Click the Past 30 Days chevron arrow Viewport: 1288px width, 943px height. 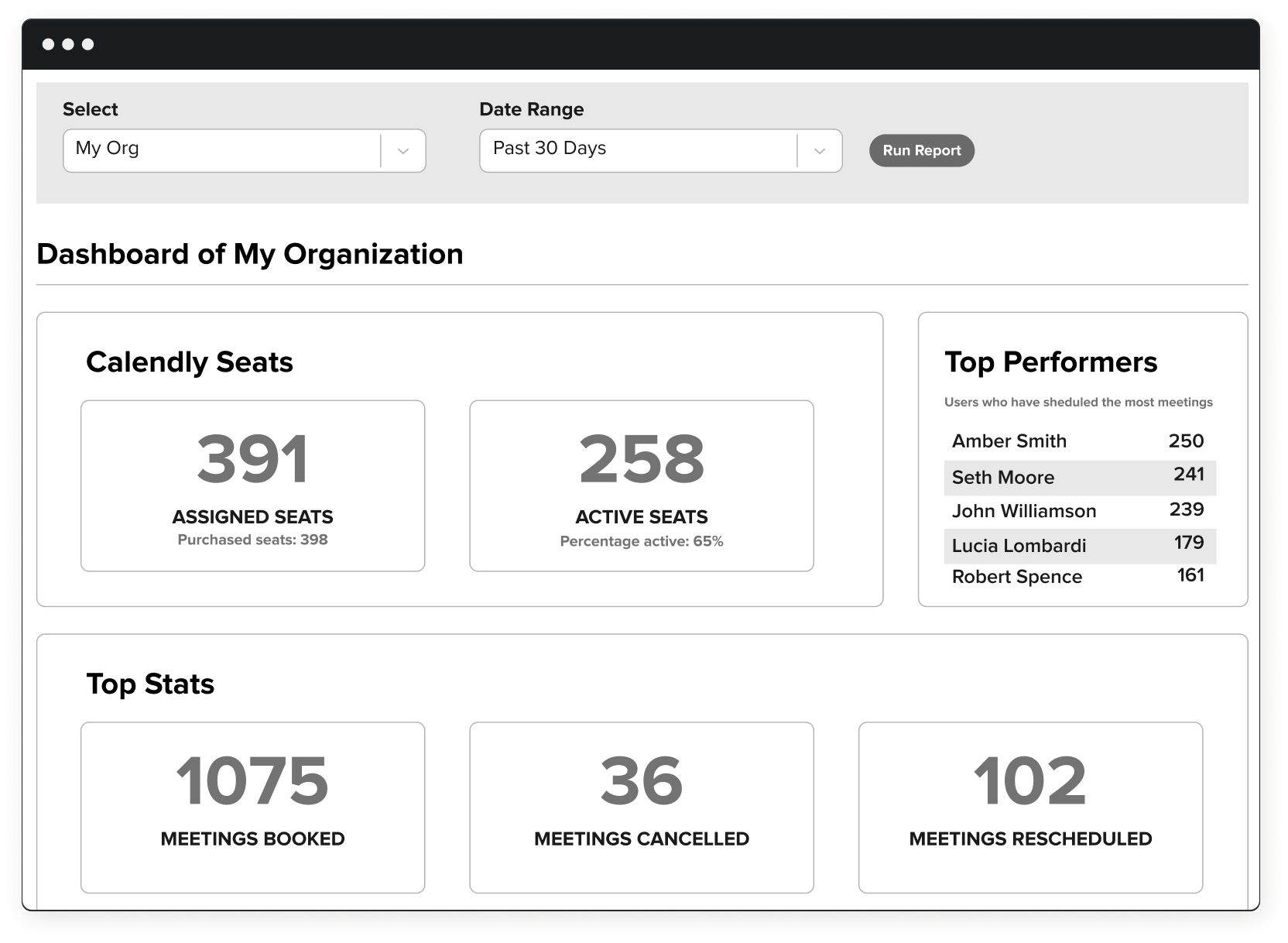click(x=820, y=151)
